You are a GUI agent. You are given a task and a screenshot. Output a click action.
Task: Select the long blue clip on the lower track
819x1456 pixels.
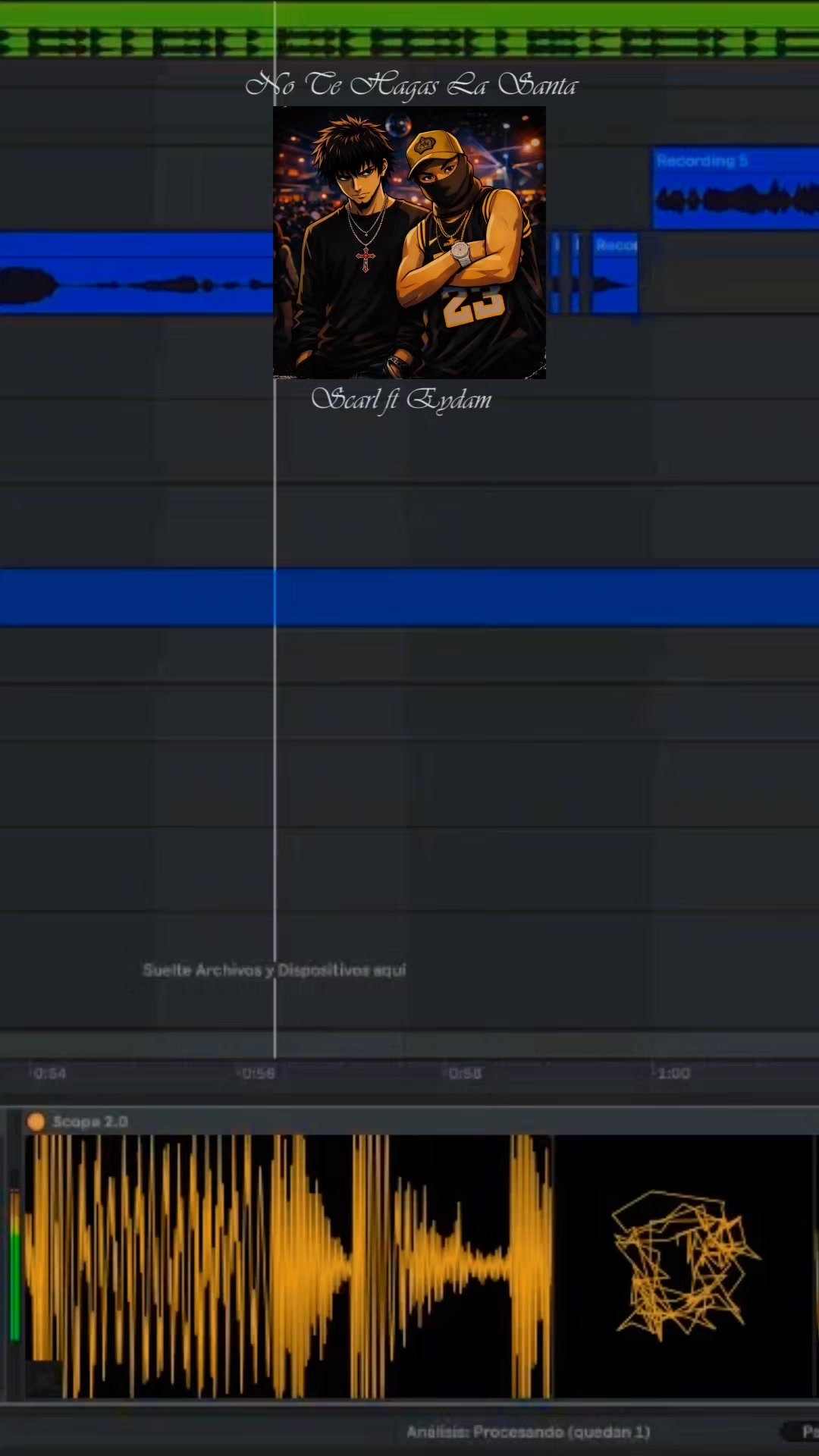tap(409, 597)
